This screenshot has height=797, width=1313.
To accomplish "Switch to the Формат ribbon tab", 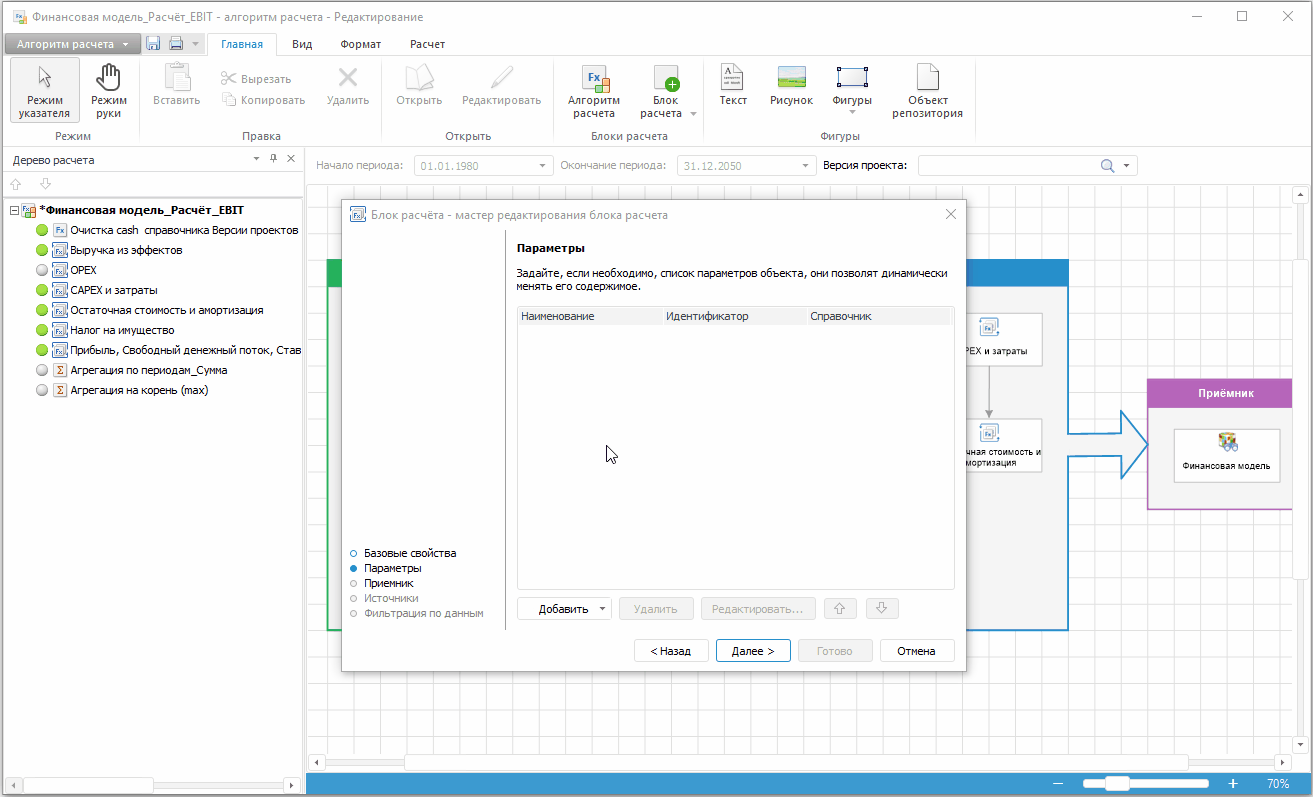I will (x=360, y=44).
